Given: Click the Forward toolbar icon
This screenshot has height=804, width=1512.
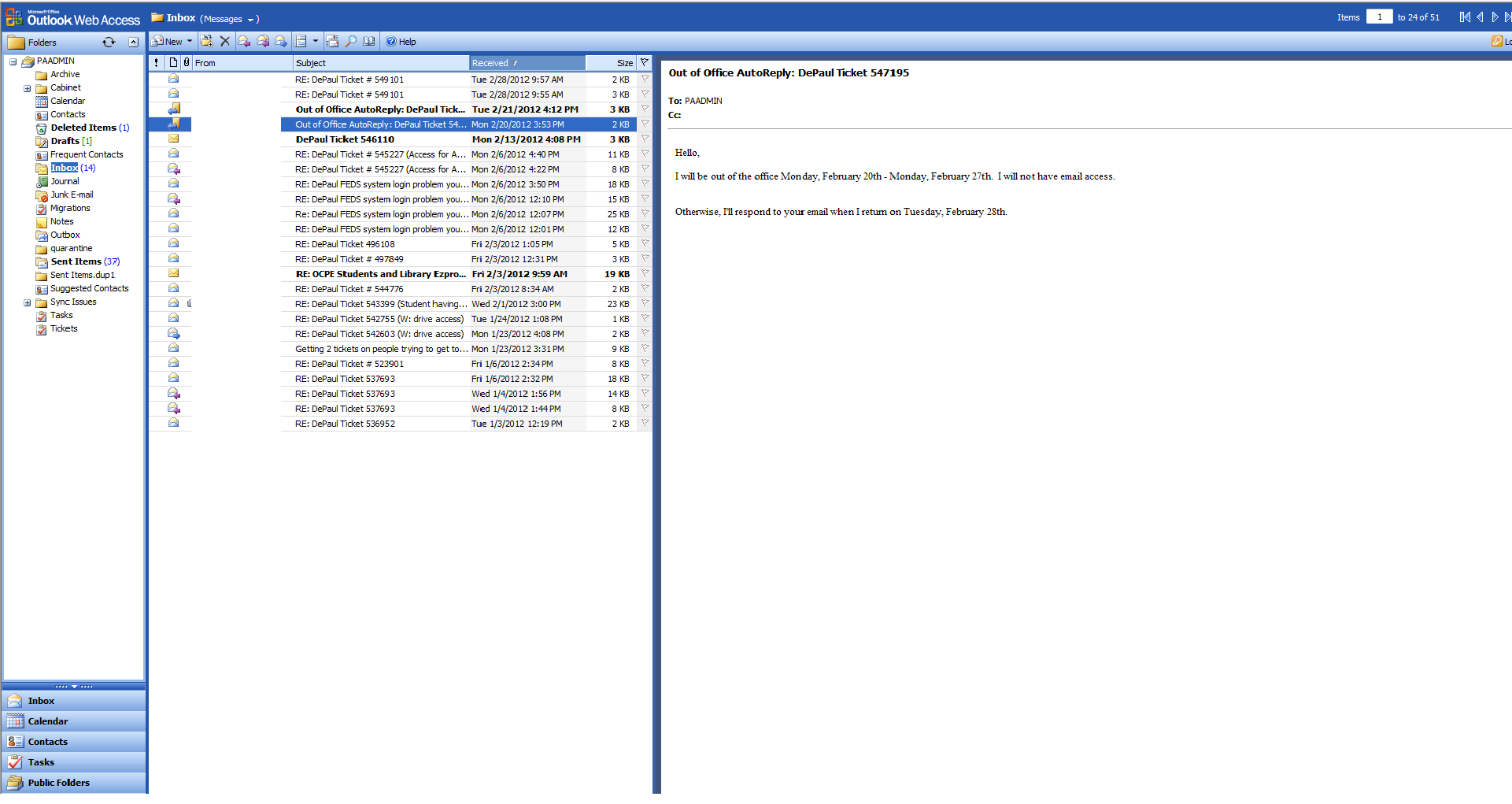Looking at the screenshot, I should (281, 42).
